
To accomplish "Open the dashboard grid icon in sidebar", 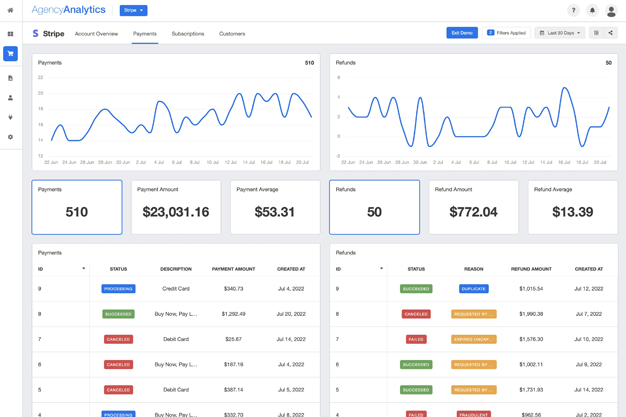I will coord(10,34).
